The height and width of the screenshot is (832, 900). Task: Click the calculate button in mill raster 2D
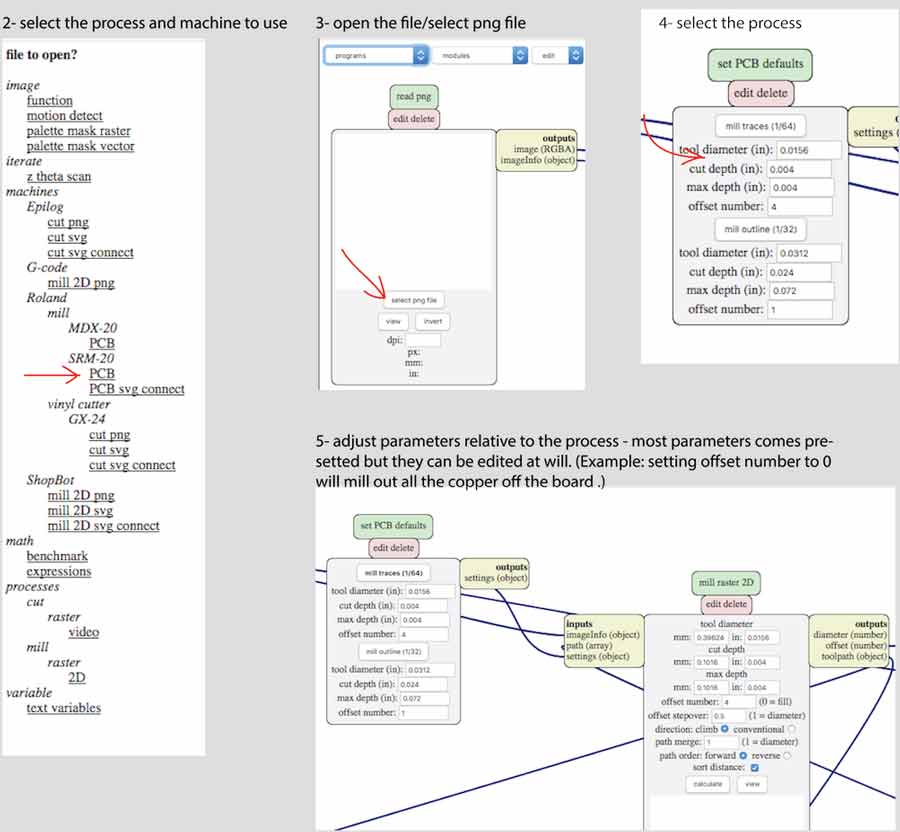(708, 784)
